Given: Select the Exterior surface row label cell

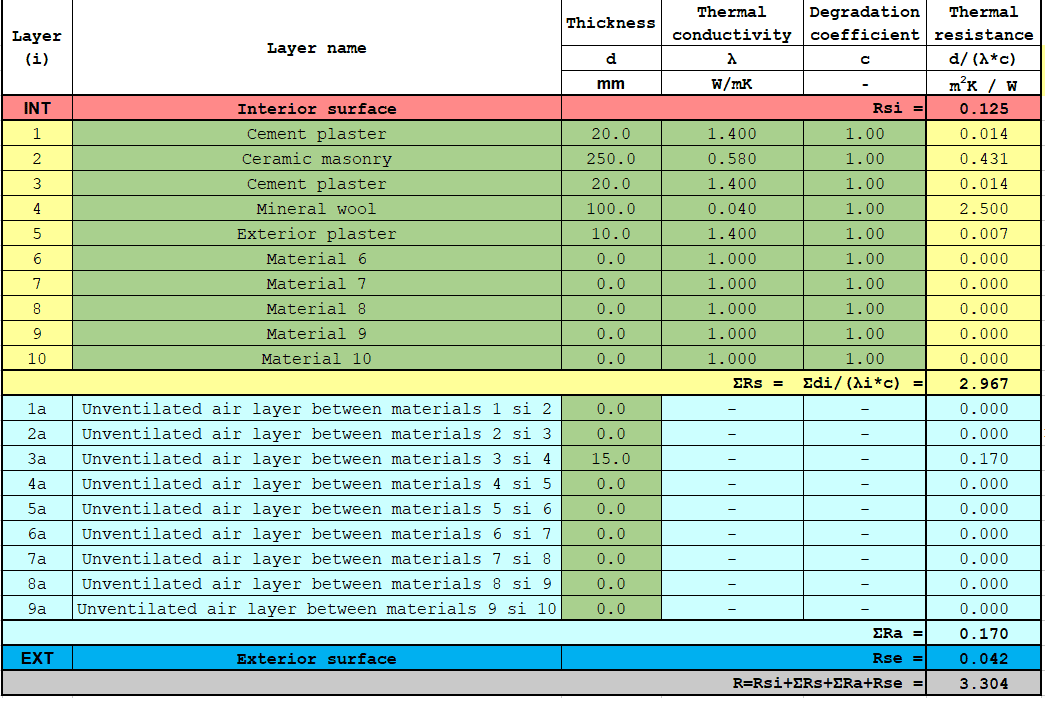Looking at the screenshot, I should [x=316, y=659].
